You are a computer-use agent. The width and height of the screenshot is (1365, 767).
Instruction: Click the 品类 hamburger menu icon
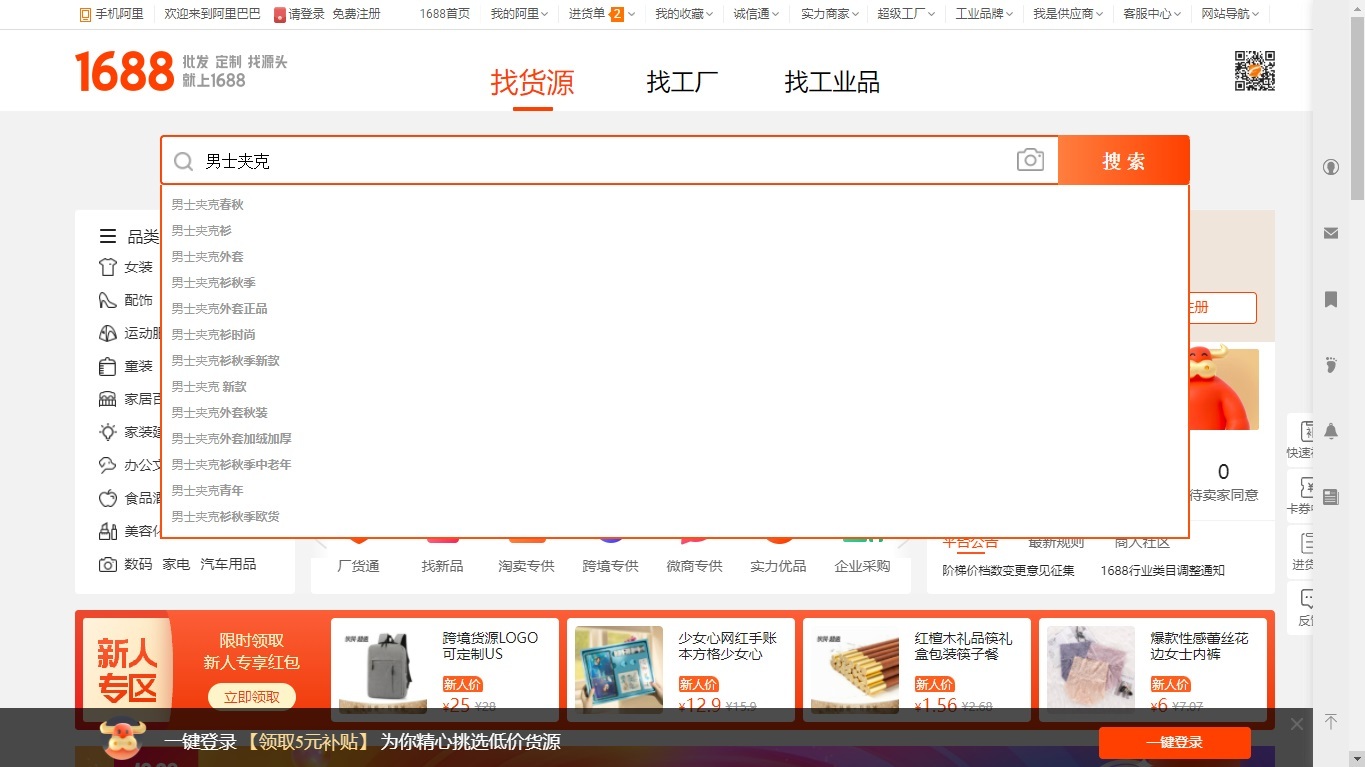click(108, 237)
